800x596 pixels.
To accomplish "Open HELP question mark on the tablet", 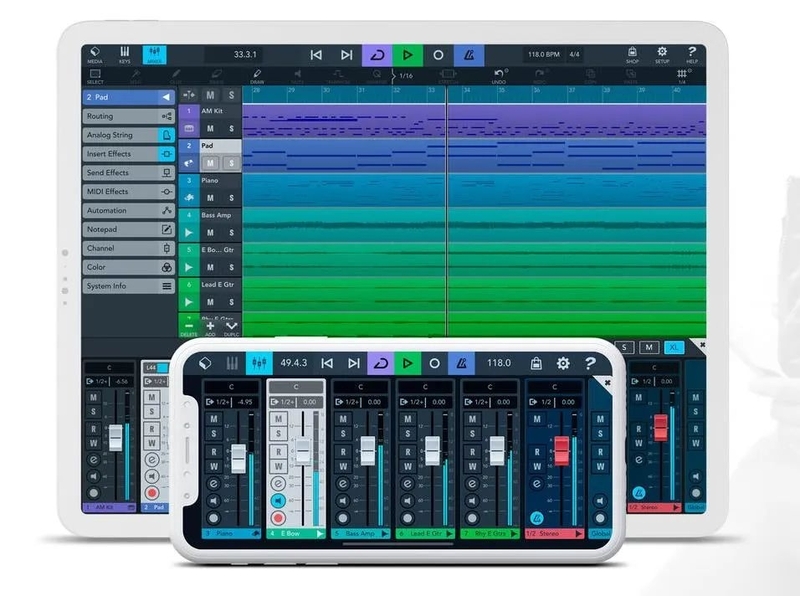I will 692,55.
